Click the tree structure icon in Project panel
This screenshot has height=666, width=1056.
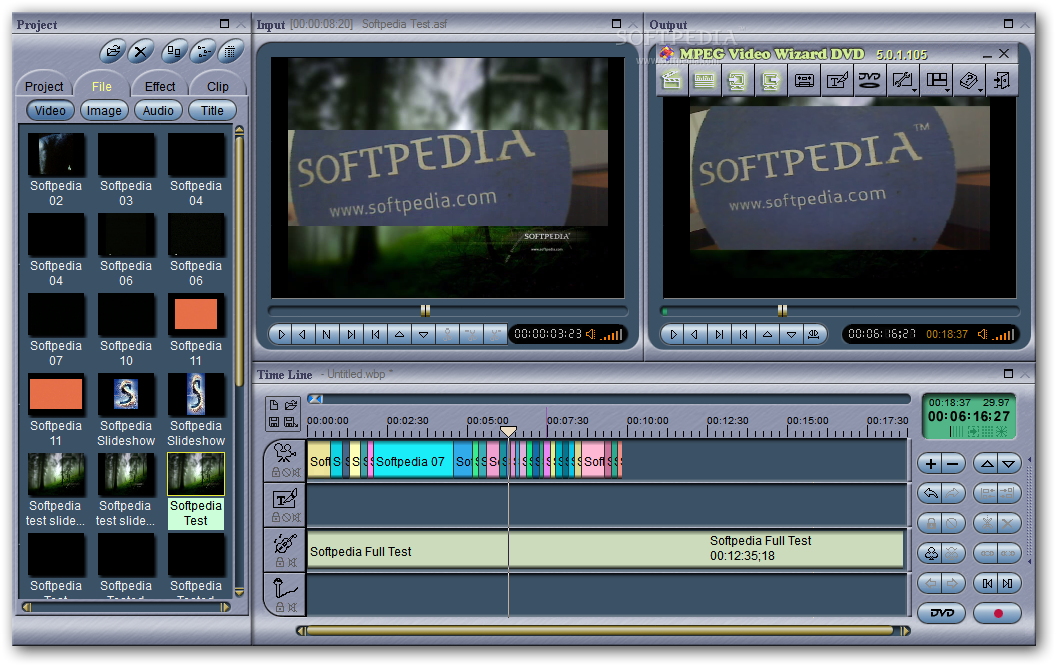pos(203,51)
